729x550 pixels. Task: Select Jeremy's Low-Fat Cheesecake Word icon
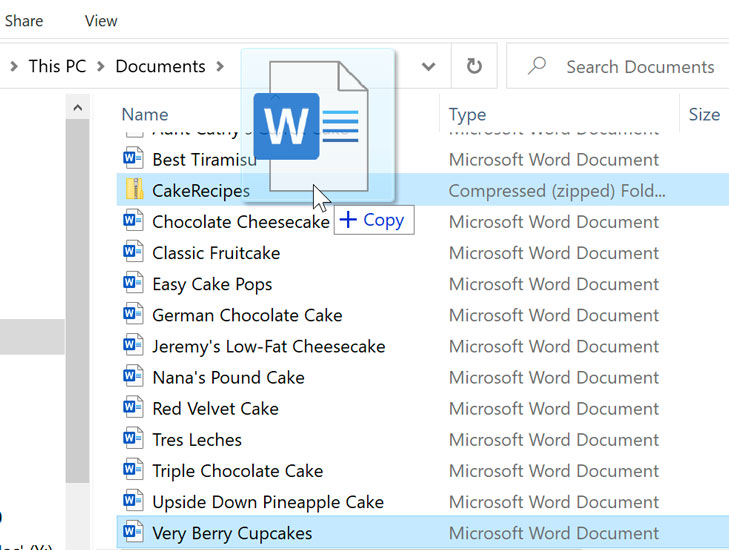point(133,345)
